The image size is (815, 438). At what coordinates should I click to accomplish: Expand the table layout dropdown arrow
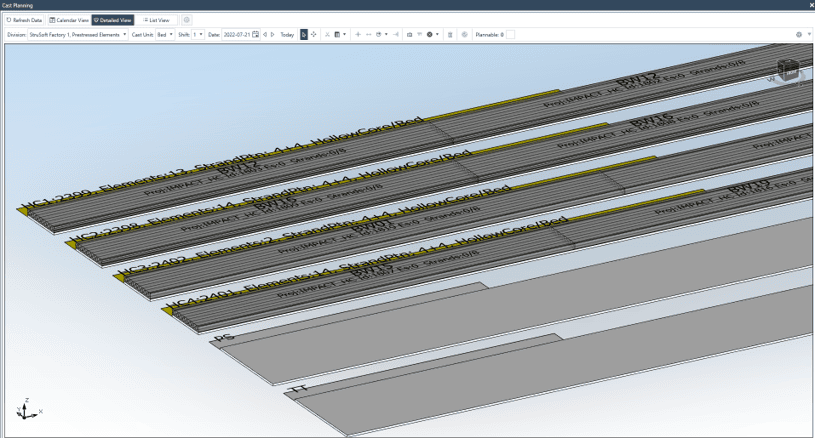tap(344, 35)
